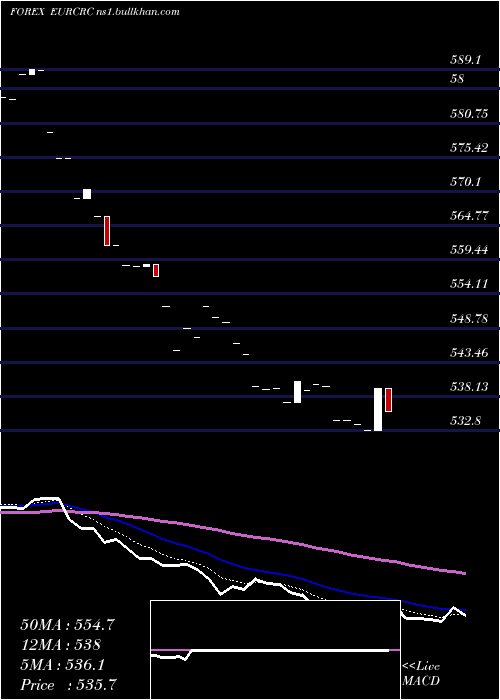Screen dimensions: 500x700
Task: Click the <<Live MACD label
Action: pos(421,673)
